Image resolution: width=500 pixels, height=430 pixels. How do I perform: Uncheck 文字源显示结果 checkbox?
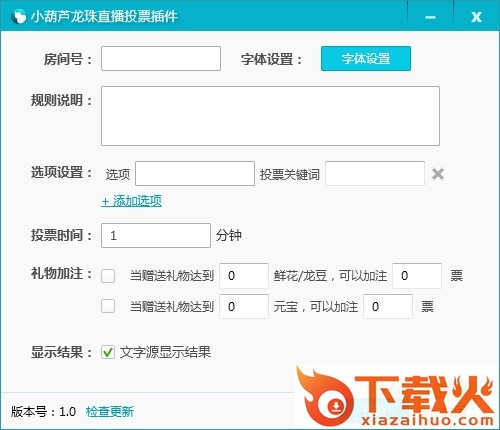(x=108, y=352)
